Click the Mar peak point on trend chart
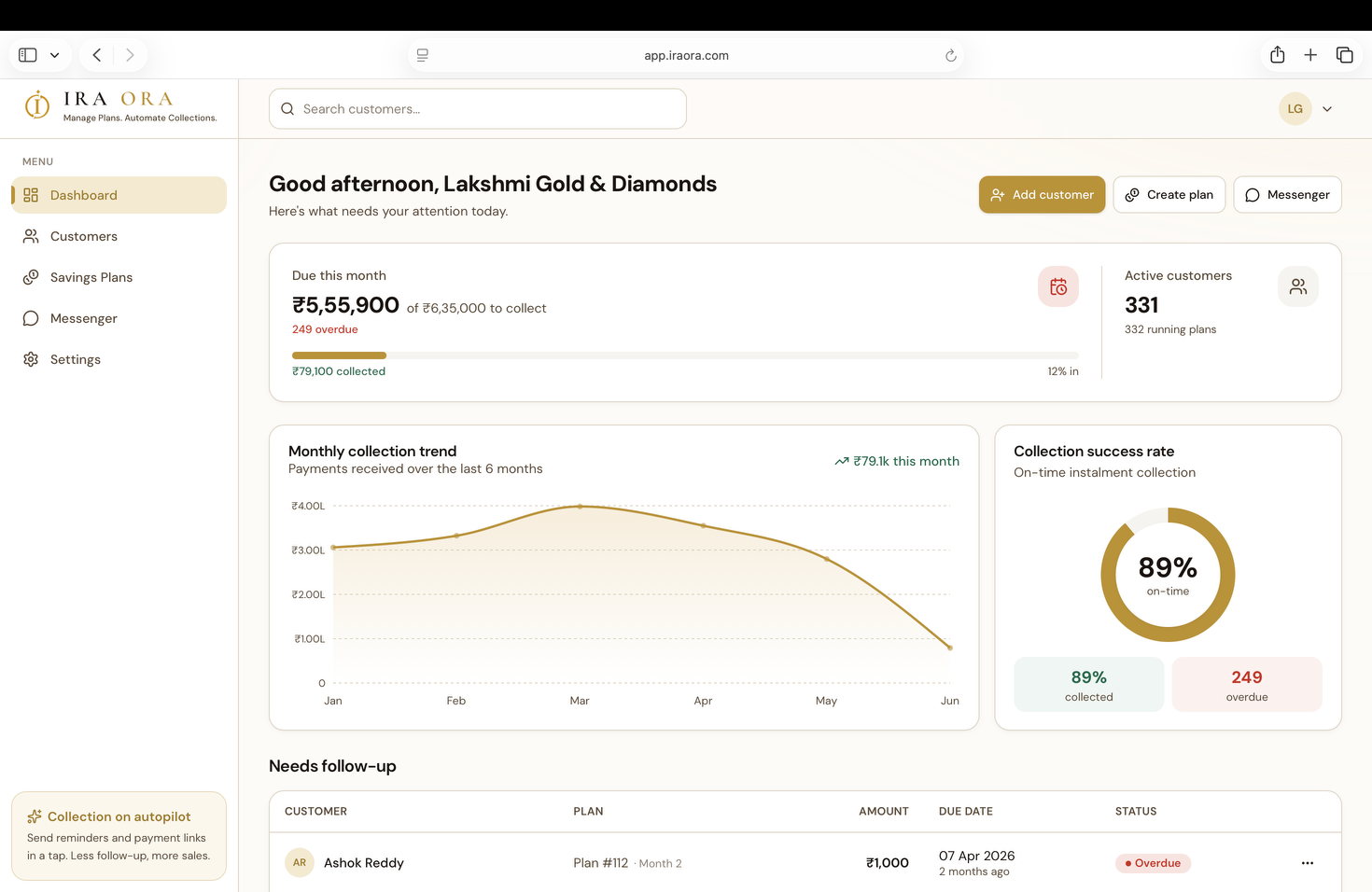 pos(580,507)
